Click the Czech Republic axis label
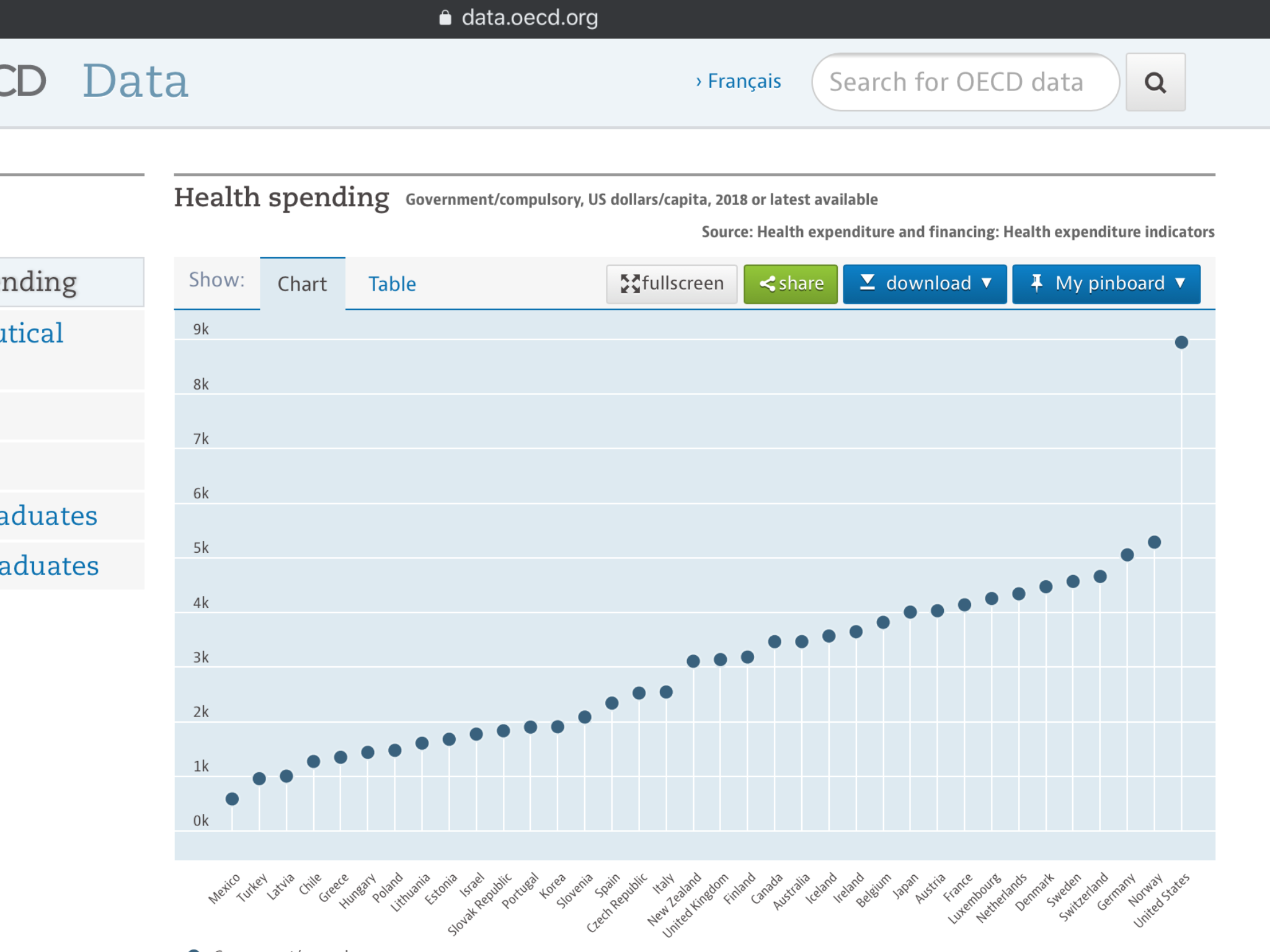This screenshot has width=1270, height=952. tap(617, 902)
